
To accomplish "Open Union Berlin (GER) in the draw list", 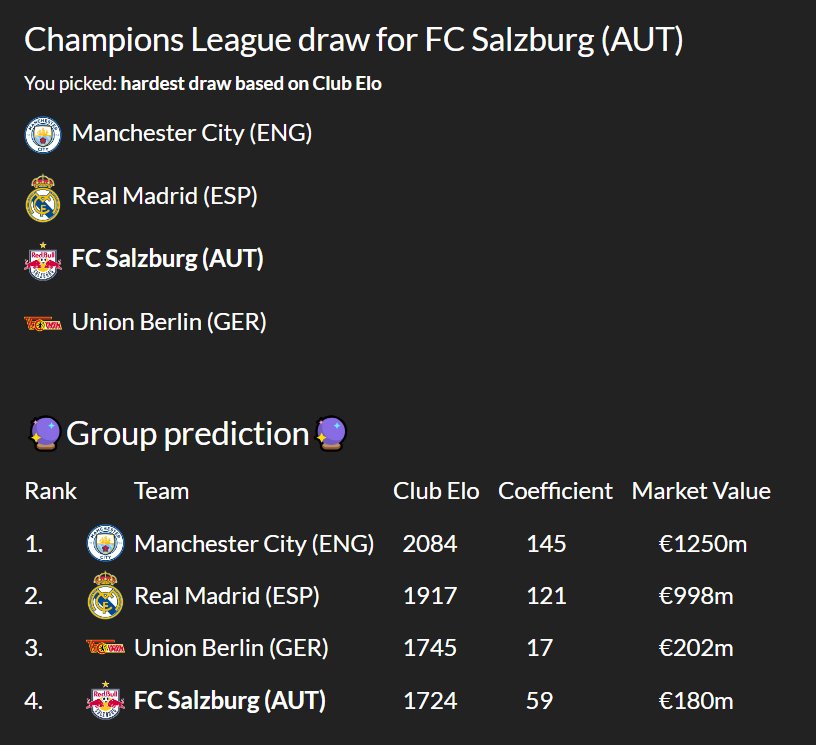I will [169, 322].
